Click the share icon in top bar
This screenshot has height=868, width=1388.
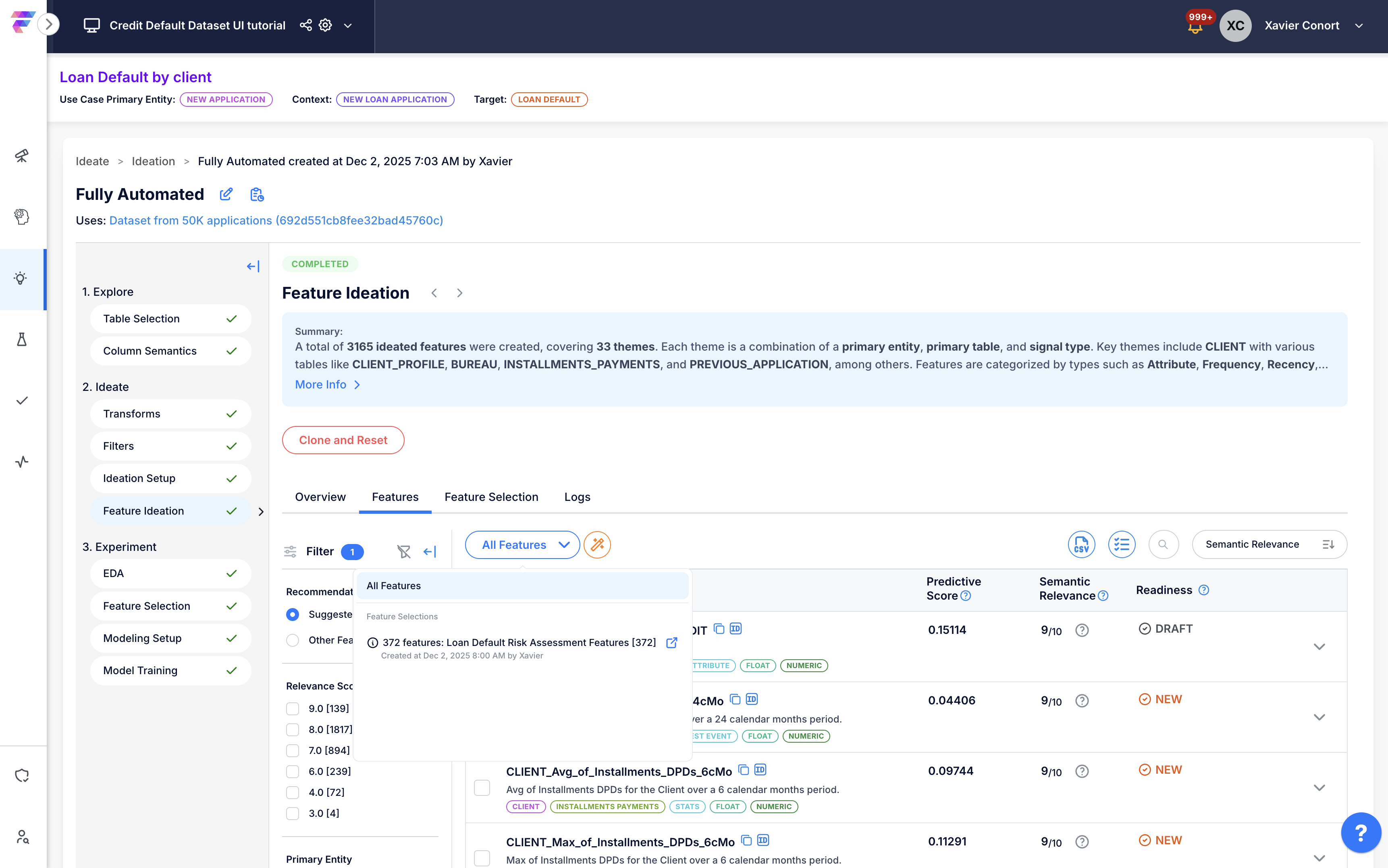[305, 25]
